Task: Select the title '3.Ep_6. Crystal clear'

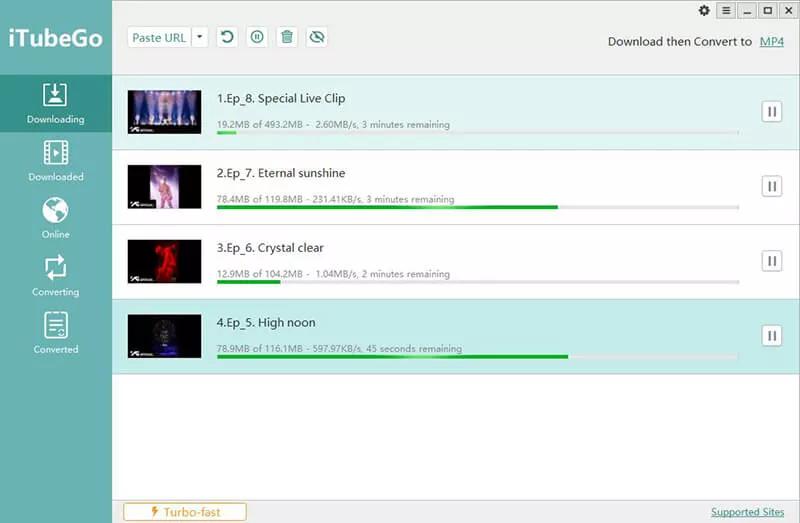Action: pos(270,248)
